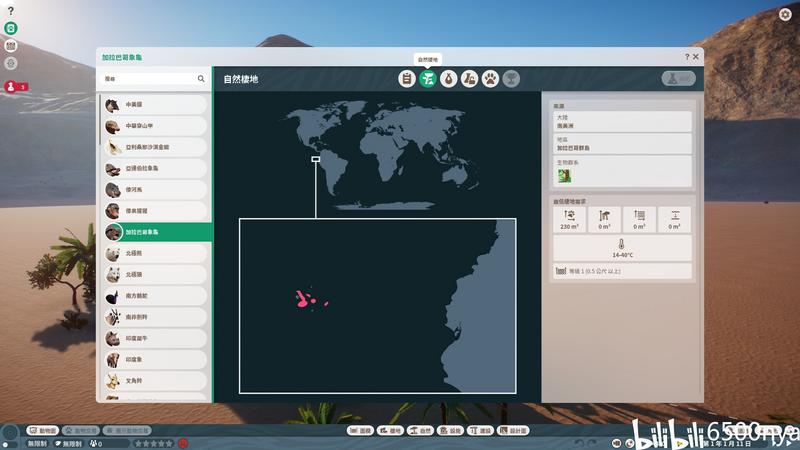This screenshot has height=450, width=800.
Task: Click the search magnifier icon
Action: coord(201,79)
